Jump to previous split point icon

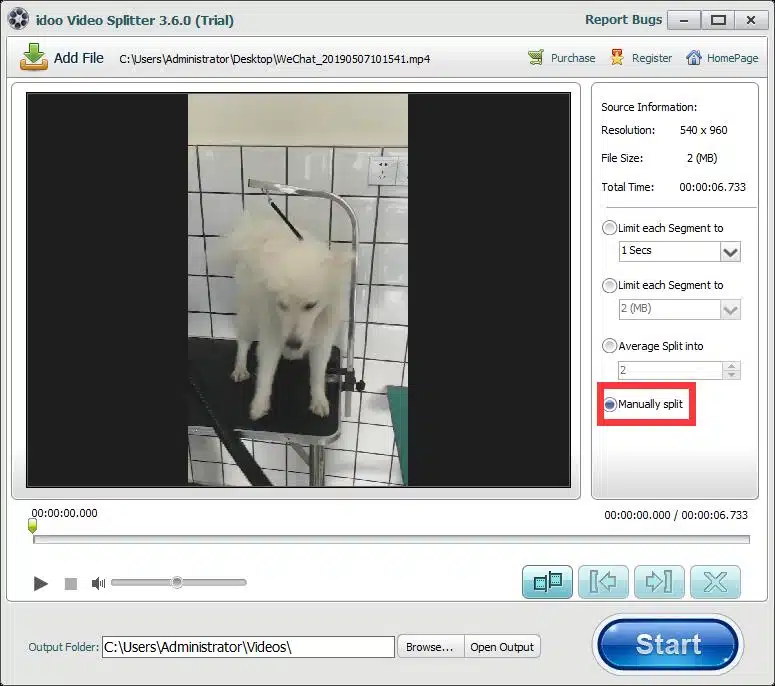pyautogui.click(x=603, y=582)
